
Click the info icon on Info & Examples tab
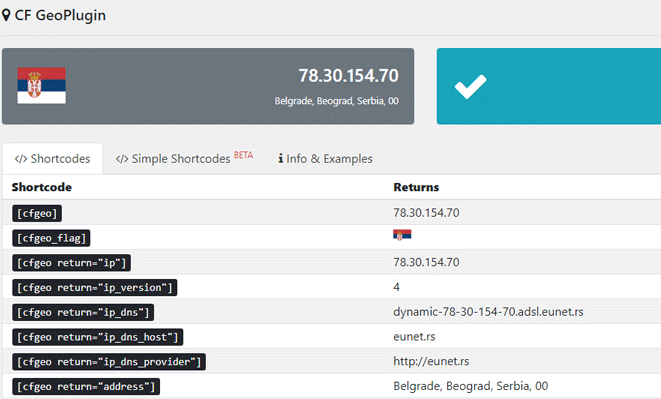[x=281, y=159]
